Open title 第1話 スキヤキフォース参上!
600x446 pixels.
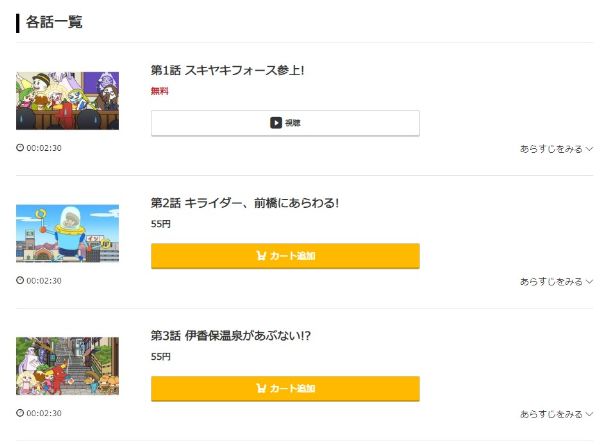click(227, 70)
